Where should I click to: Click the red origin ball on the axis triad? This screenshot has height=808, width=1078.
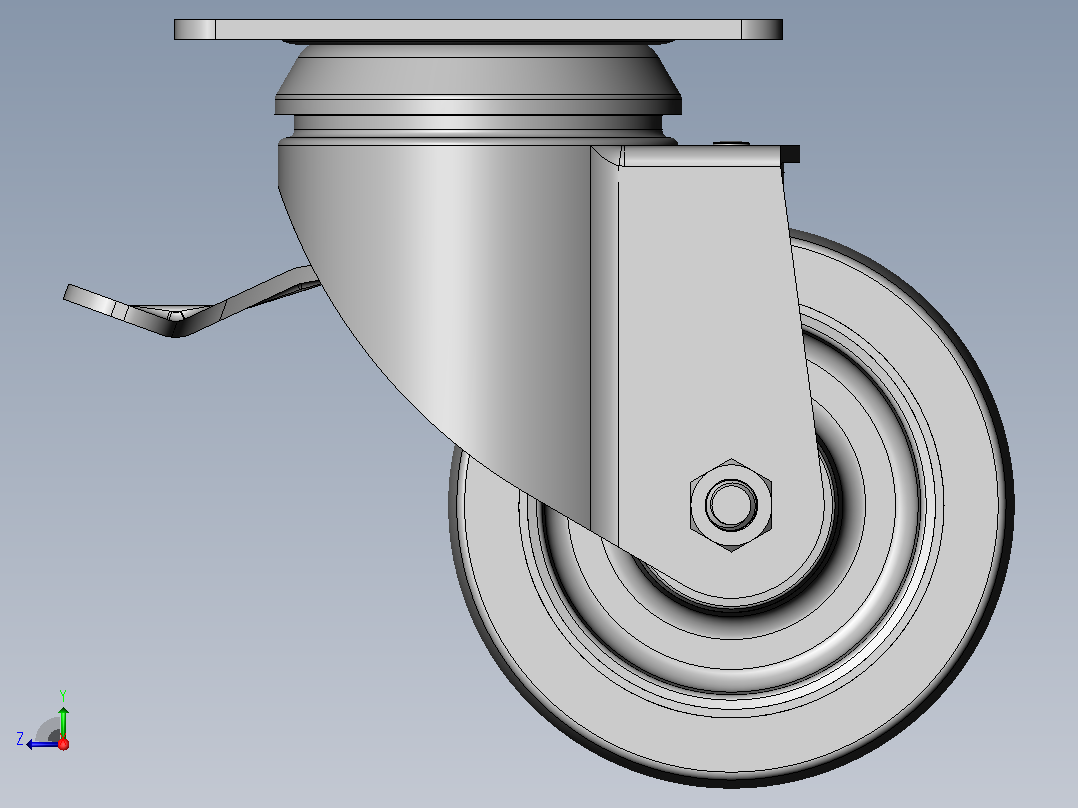point(63,744)
